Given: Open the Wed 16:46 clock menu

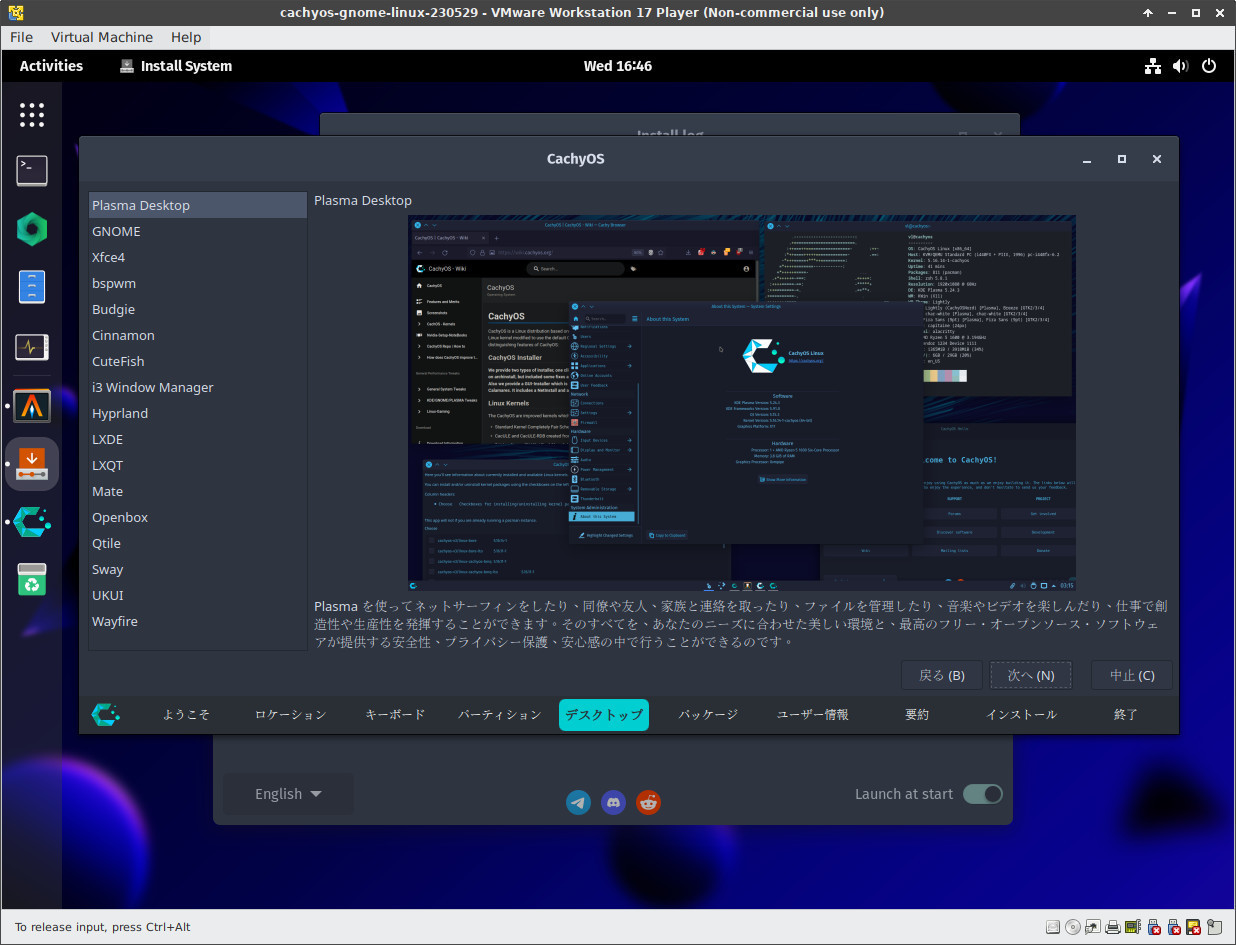Looking at the screenshot, I should (x=618, y=66).
